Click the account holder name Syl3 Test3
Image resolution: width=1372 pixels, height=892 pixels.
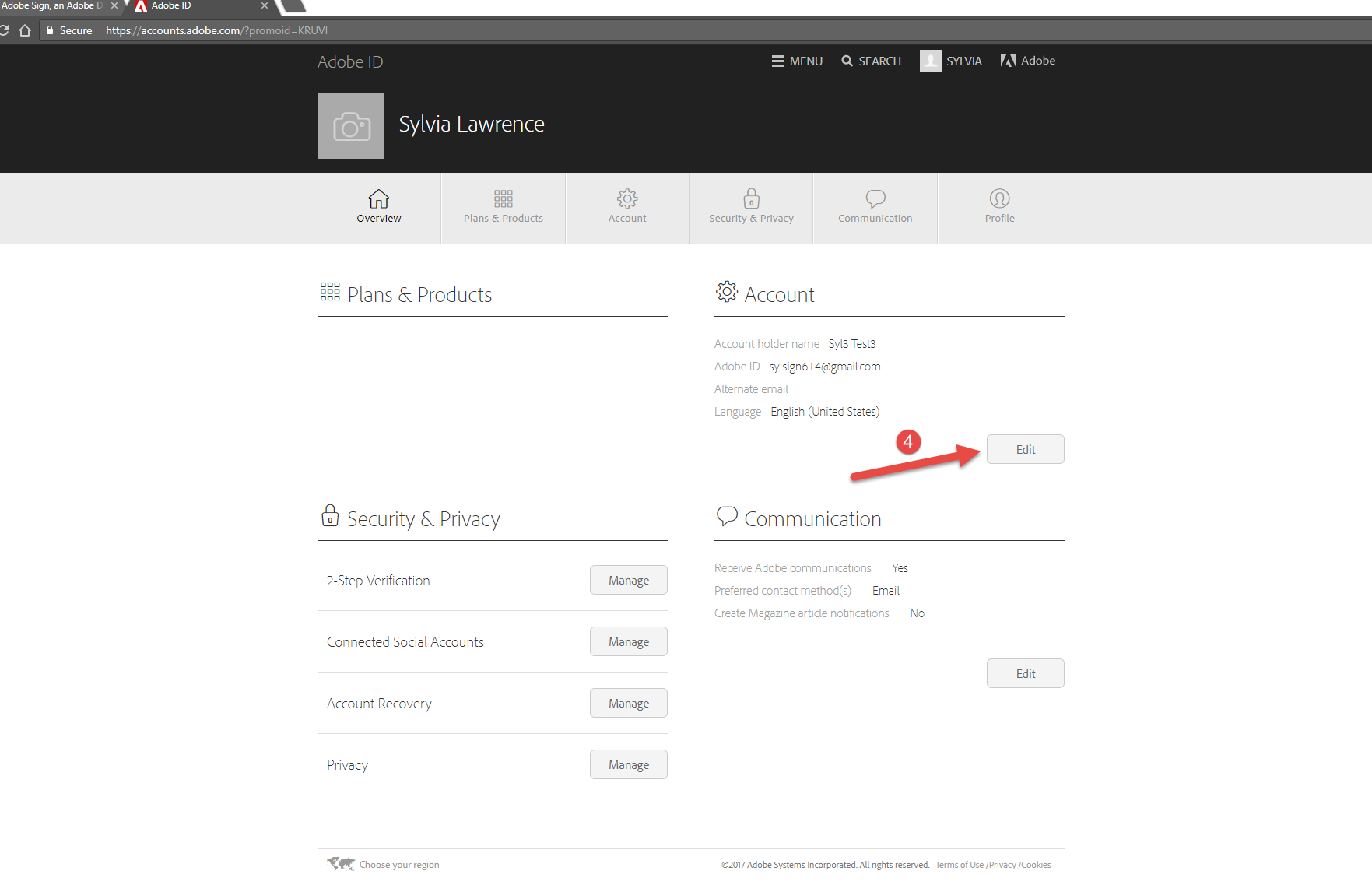(852, 344)
